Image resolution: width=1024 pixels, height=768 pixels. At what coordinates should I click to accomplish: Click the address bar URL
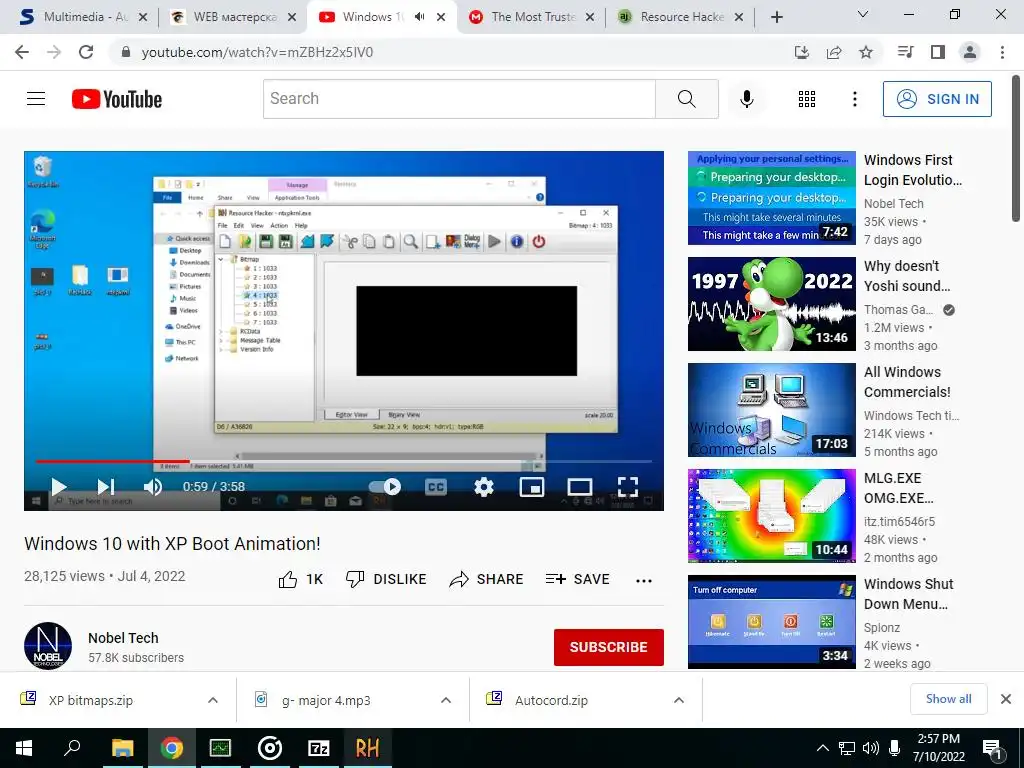[x=257, y=52]
